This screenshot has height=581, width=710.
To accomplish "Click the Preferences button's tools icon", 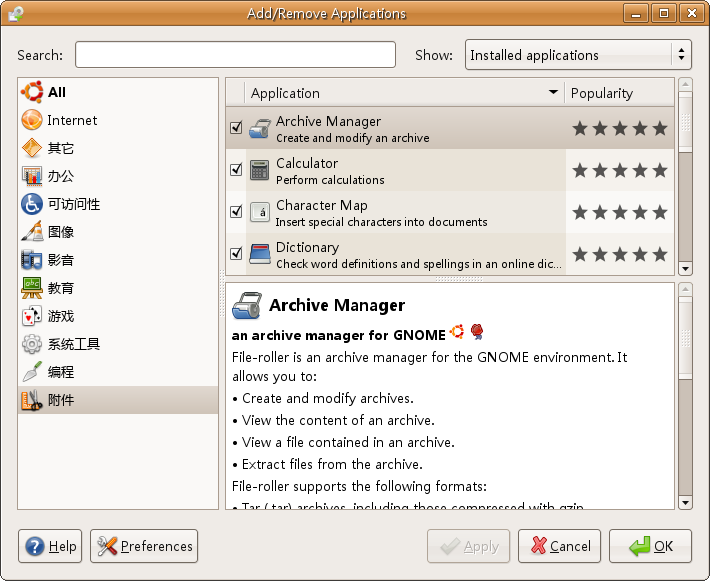I will pyautogui.click(x=107, y=546).
